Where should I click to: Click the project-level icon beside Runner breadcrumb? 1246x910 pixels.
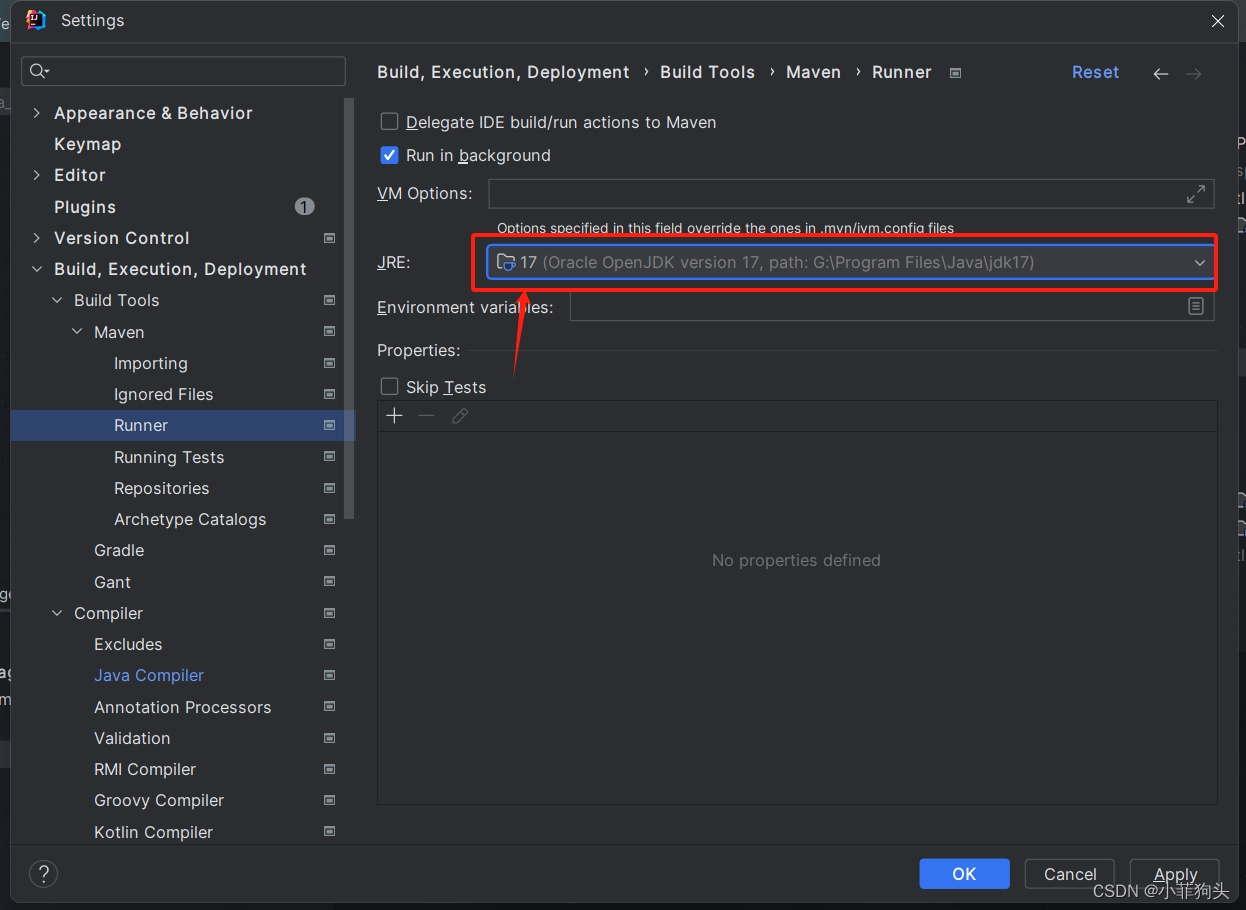click(x=955, y=73)
